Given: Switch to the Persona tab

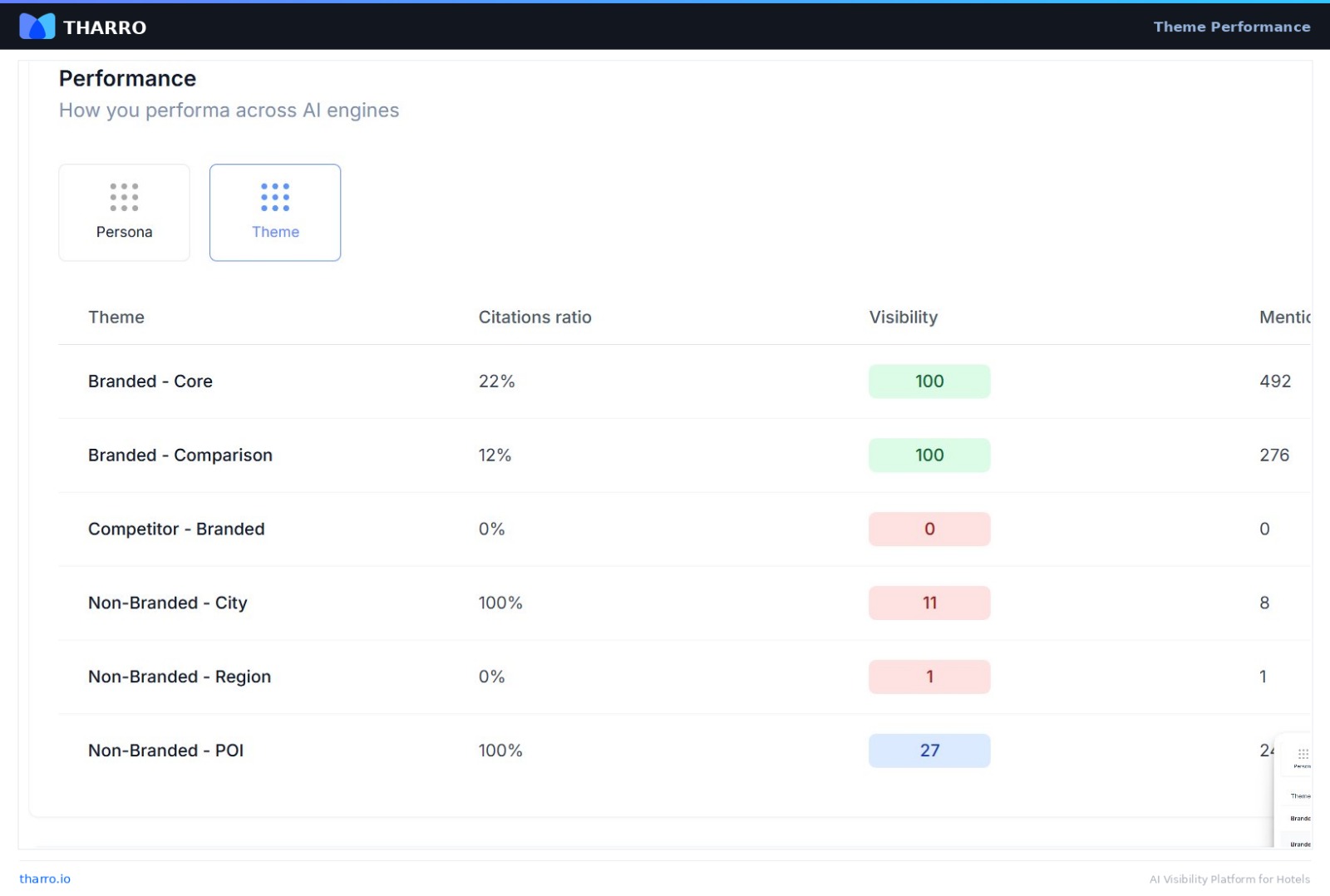Looking at the screenshot, I should 124,213.
